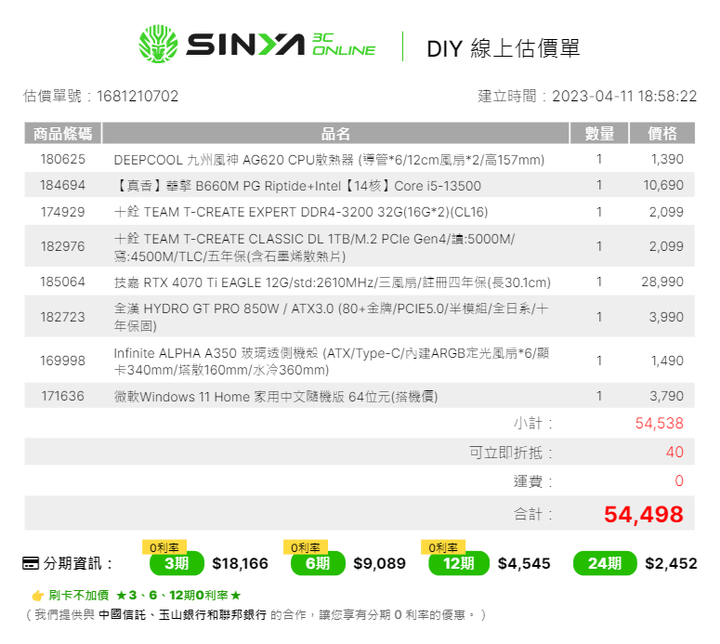
Task: Click the credit card icon beside 分期資訊
Action: coord(31,563)
